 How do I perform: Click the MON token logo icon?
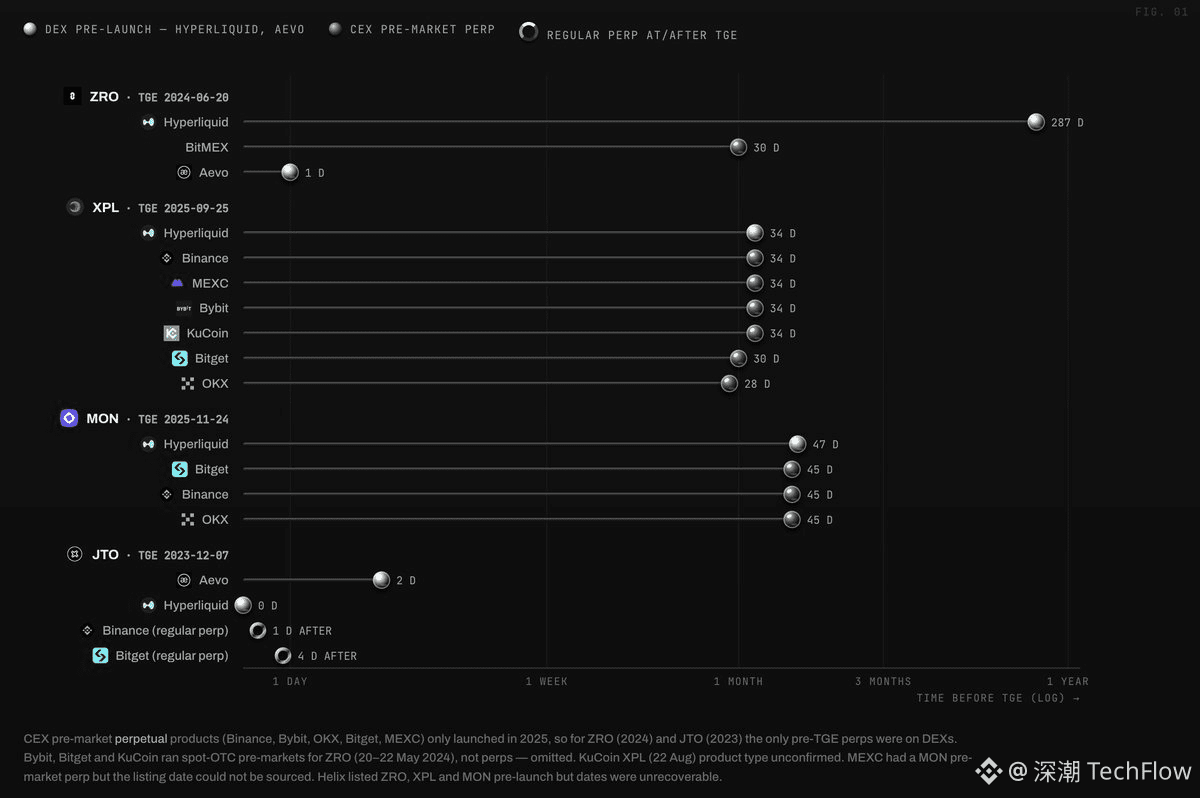coord(69,418)
